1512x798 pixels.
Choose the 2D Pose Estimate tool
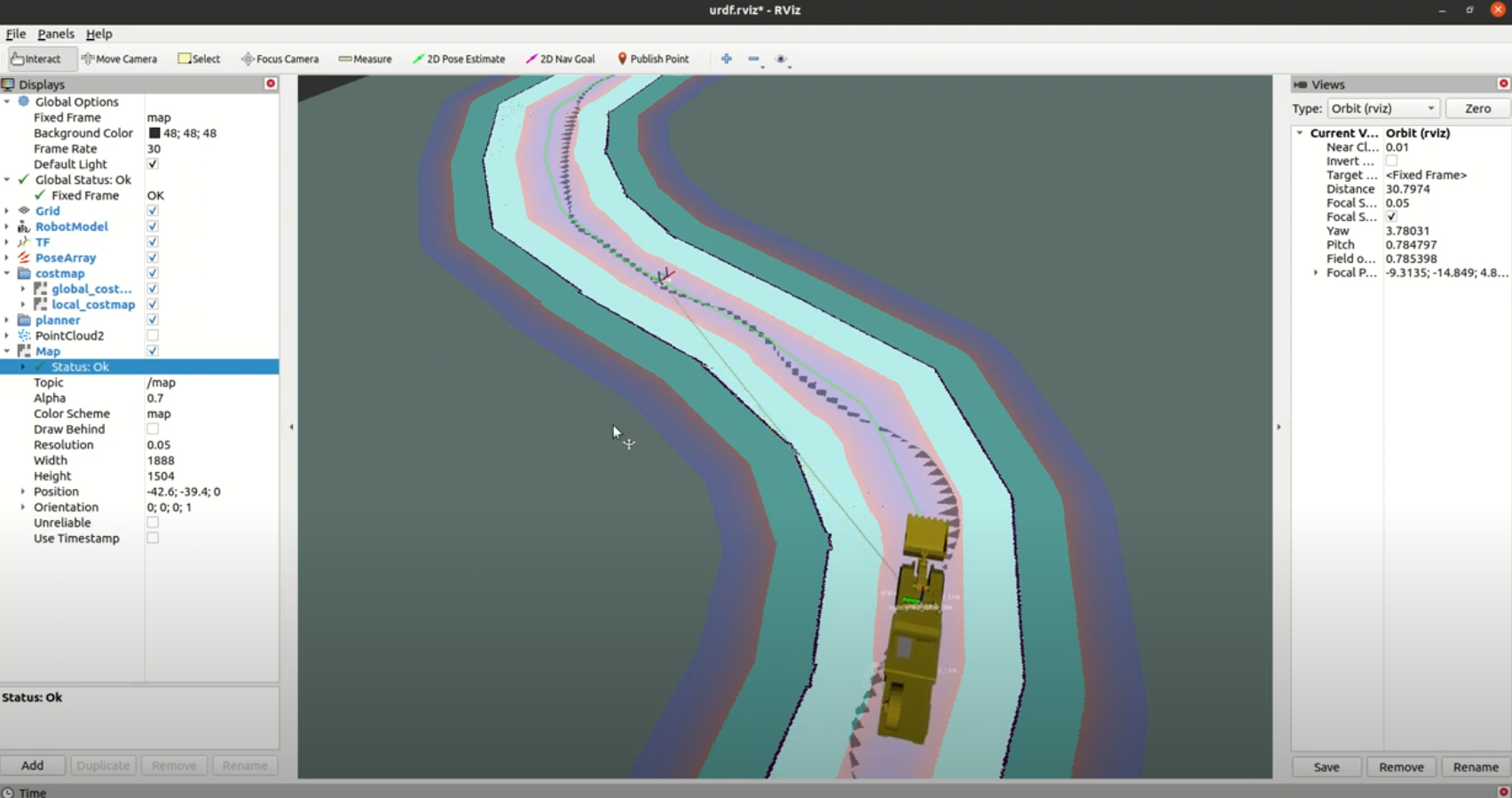pos(459,59)
